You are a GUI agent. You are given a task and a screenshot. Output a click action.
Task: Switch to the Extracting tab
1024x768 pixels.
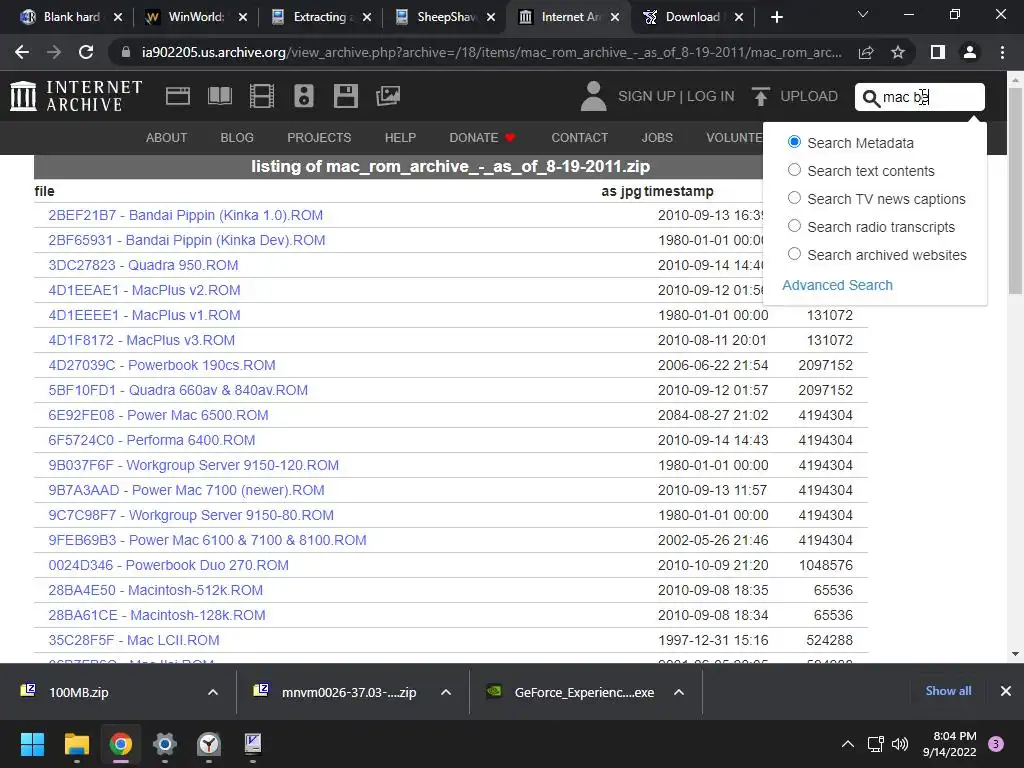point(320,17)
